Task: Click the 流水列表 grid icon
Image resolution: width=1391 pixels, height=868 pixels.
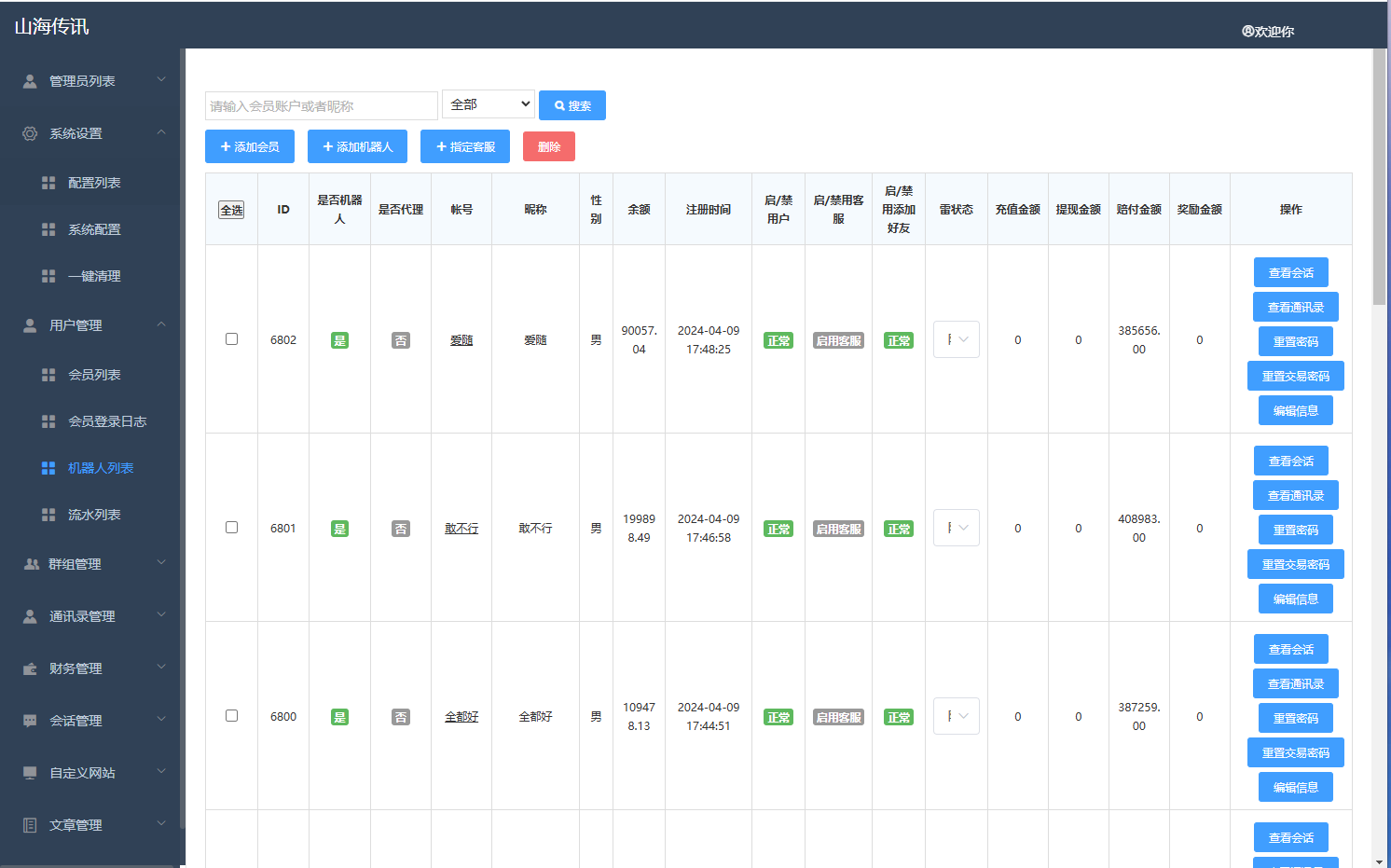Action: 48,515
